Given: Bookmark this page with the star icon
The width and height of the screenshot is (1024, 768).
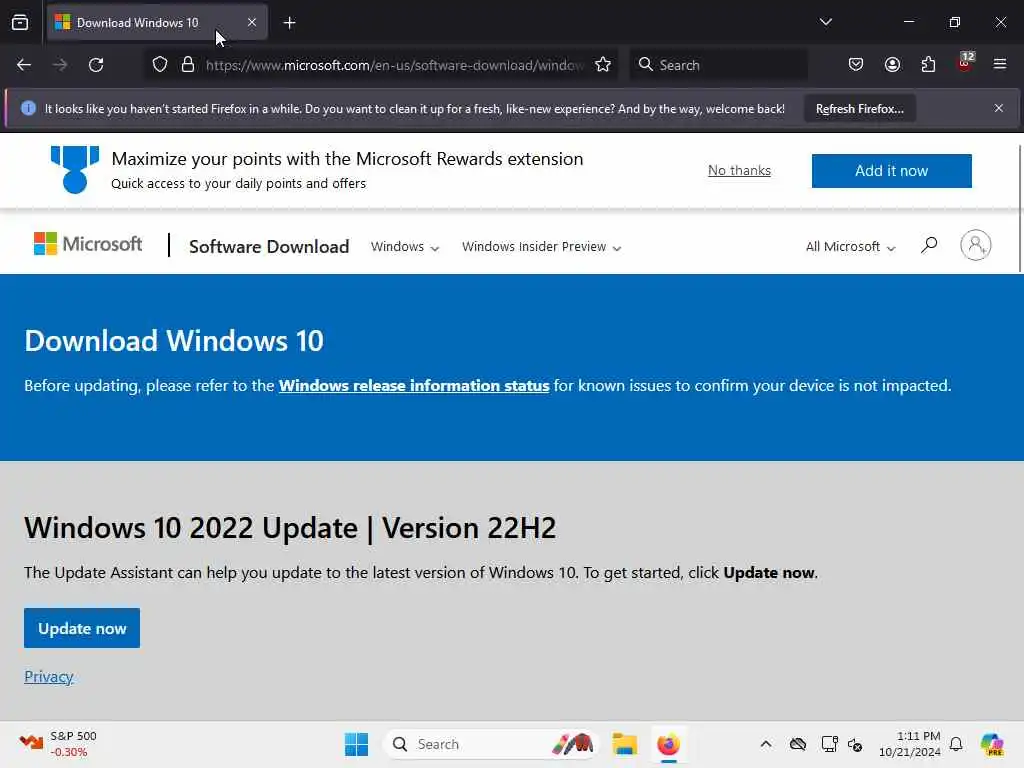Looking at the screenshot, I should click(603, 65).
